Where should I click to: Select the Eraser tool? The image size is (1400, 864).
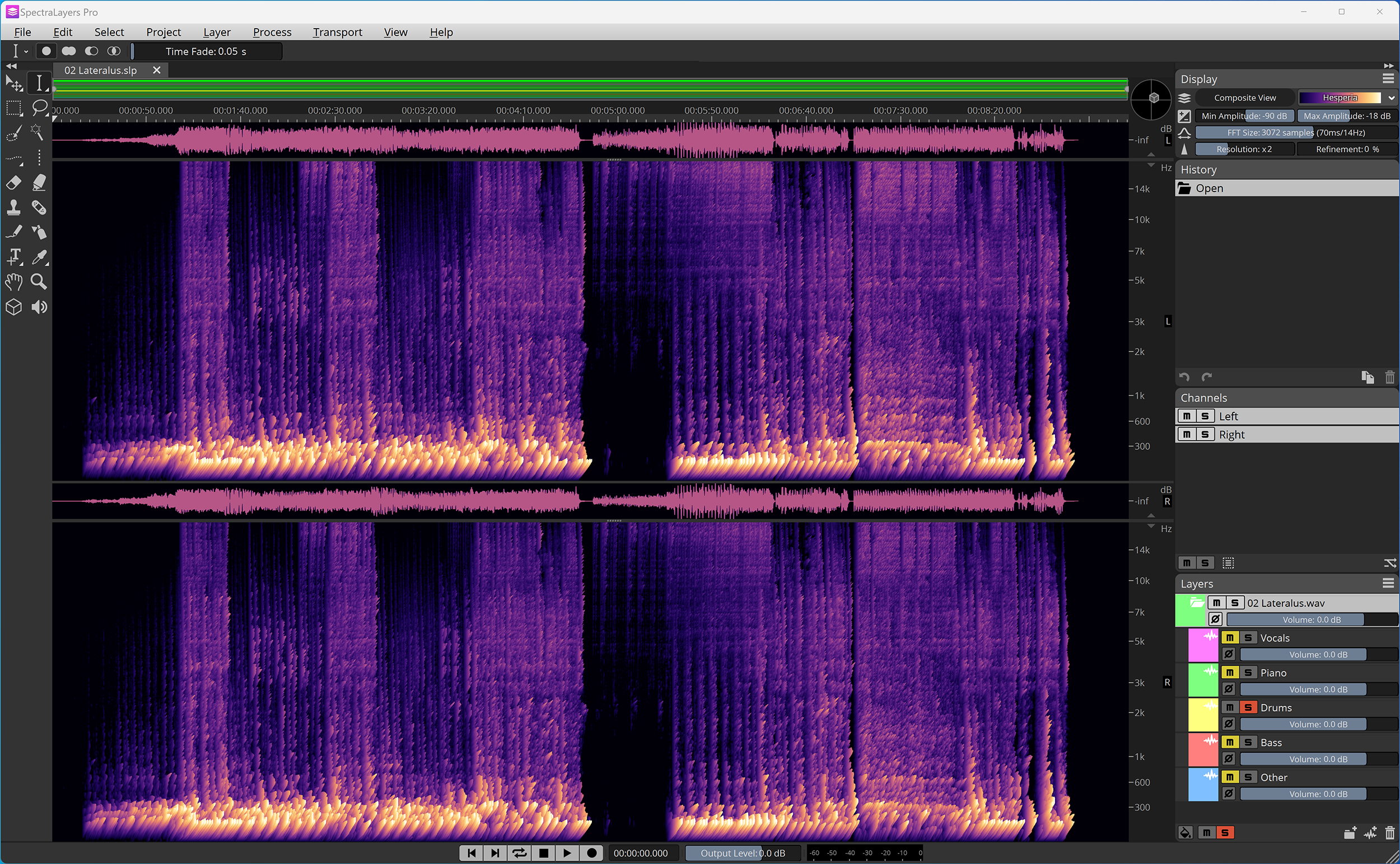point(13,183)
